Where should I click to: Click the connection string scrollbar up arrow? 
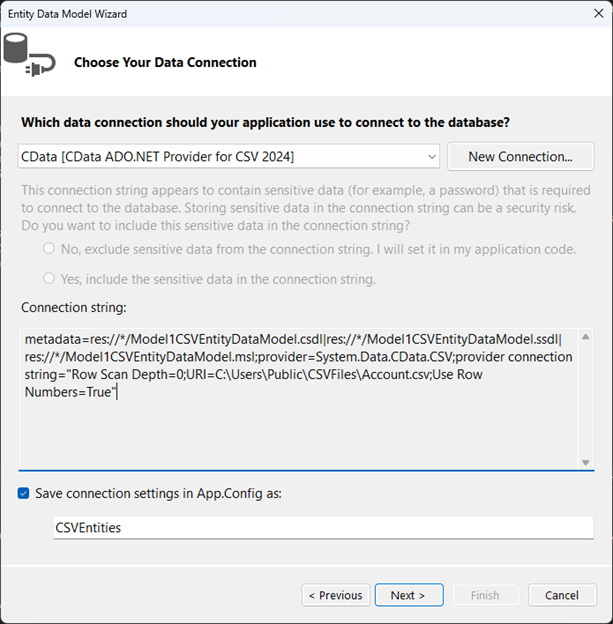point(586,337)
